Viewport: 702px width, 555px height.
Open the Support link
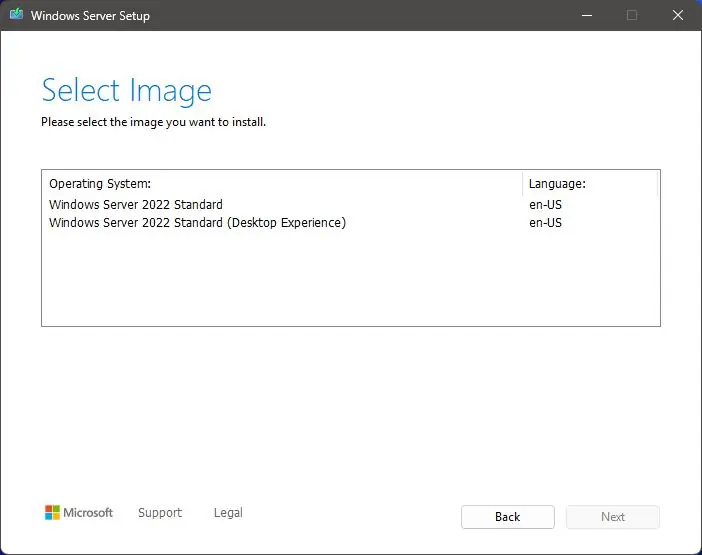coord(160,513)
